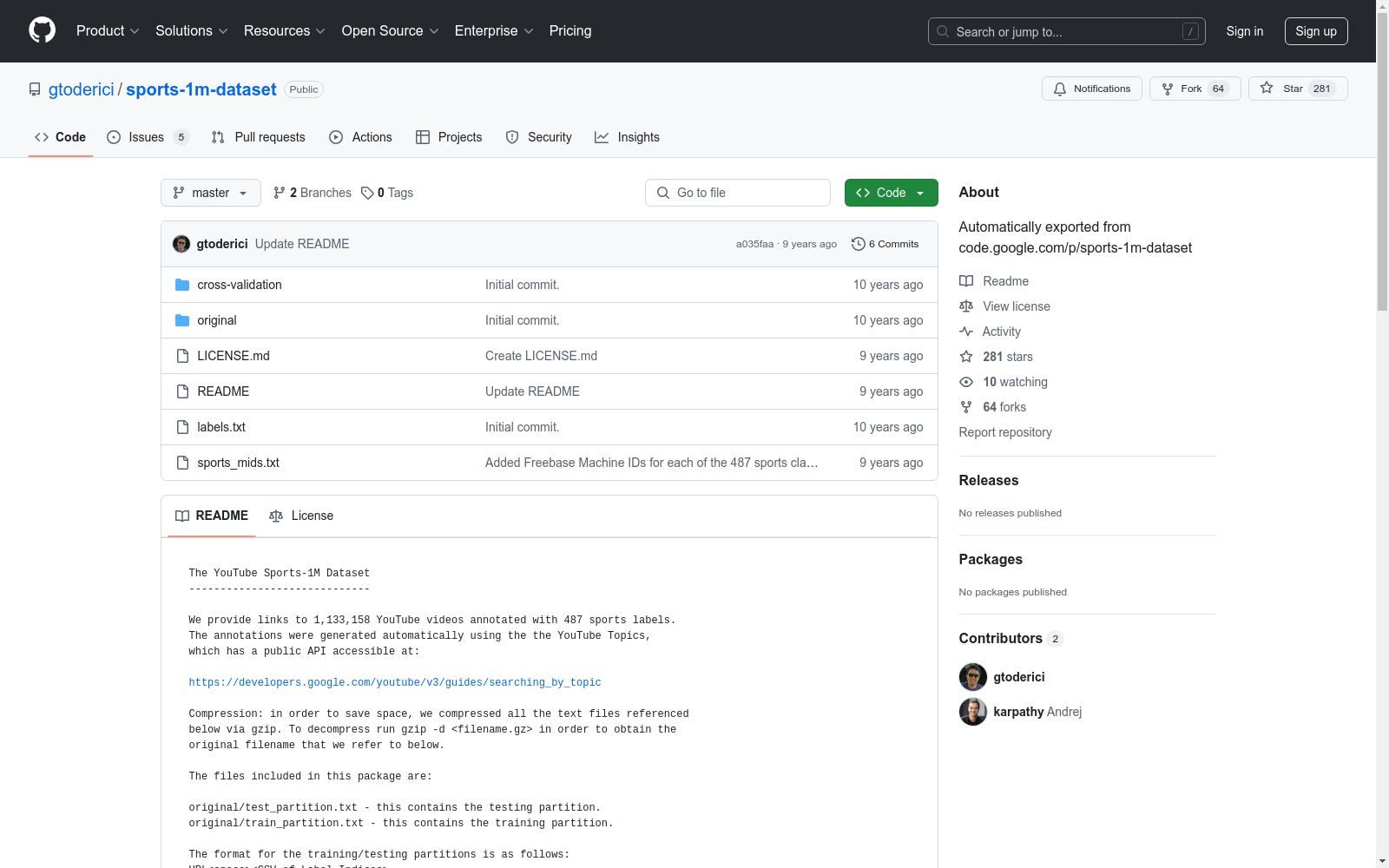Open the Projects tab

point(449,137)
